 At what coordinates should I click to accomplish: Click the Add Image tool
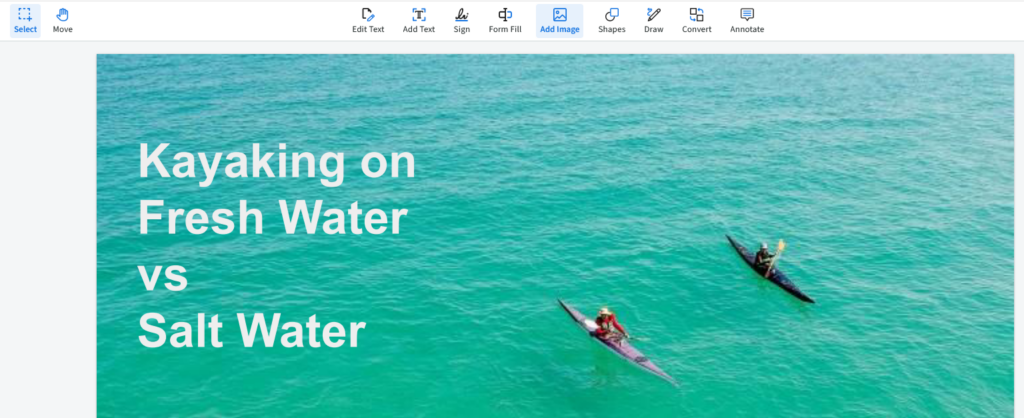(560, 21)
